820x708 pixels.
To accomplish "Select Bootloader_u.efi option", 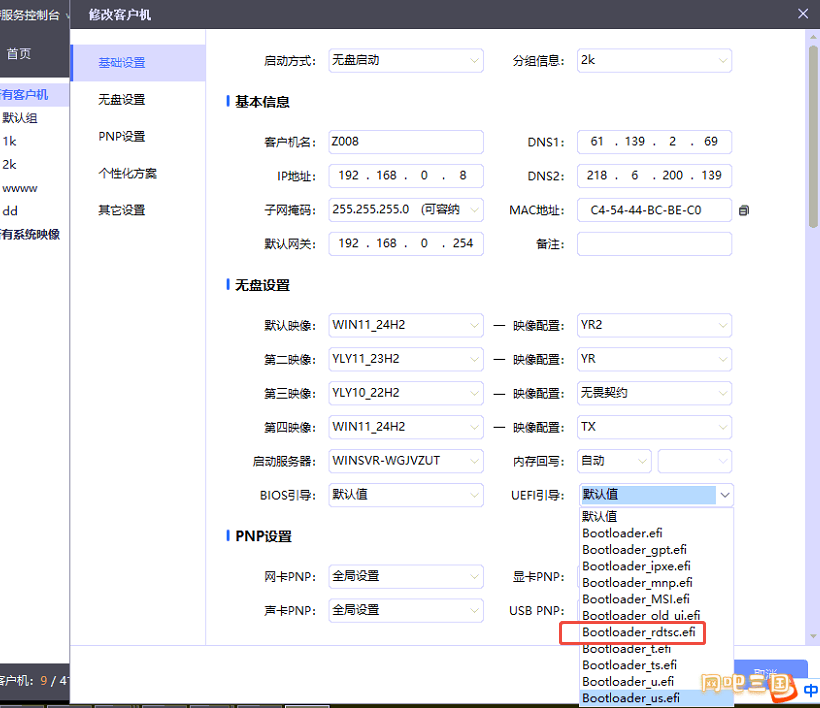I will click(x=656, y=682).
